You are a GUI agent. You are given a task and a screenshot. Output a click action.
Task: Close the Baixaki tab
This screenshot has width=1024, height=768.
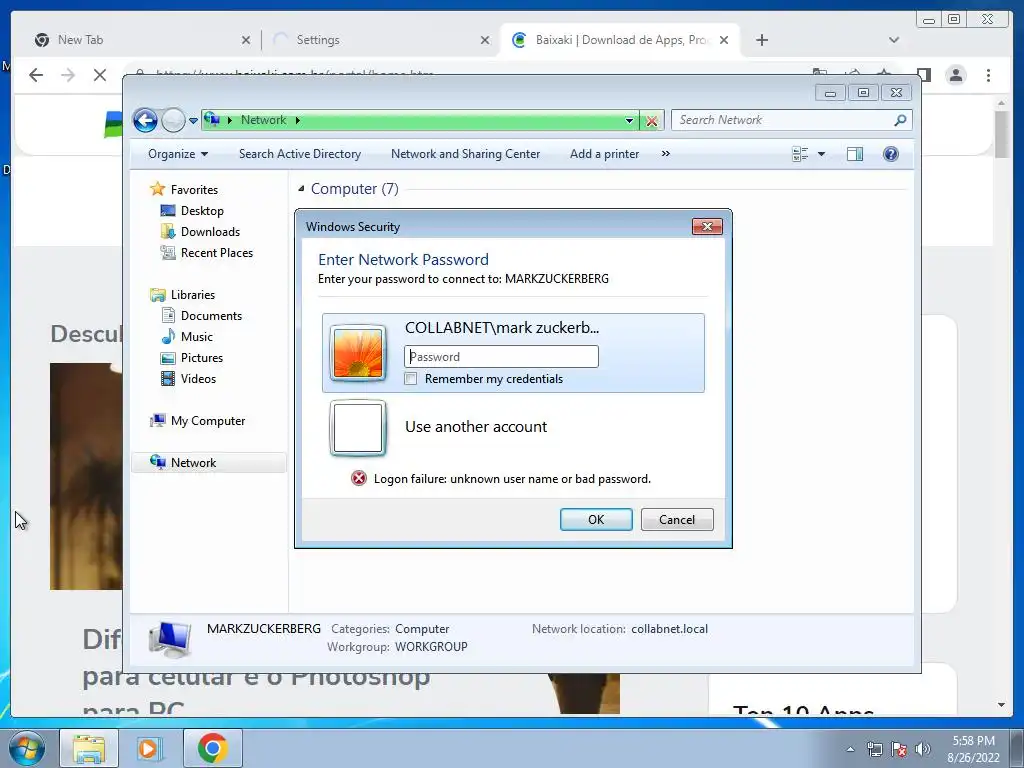[724, 40]
